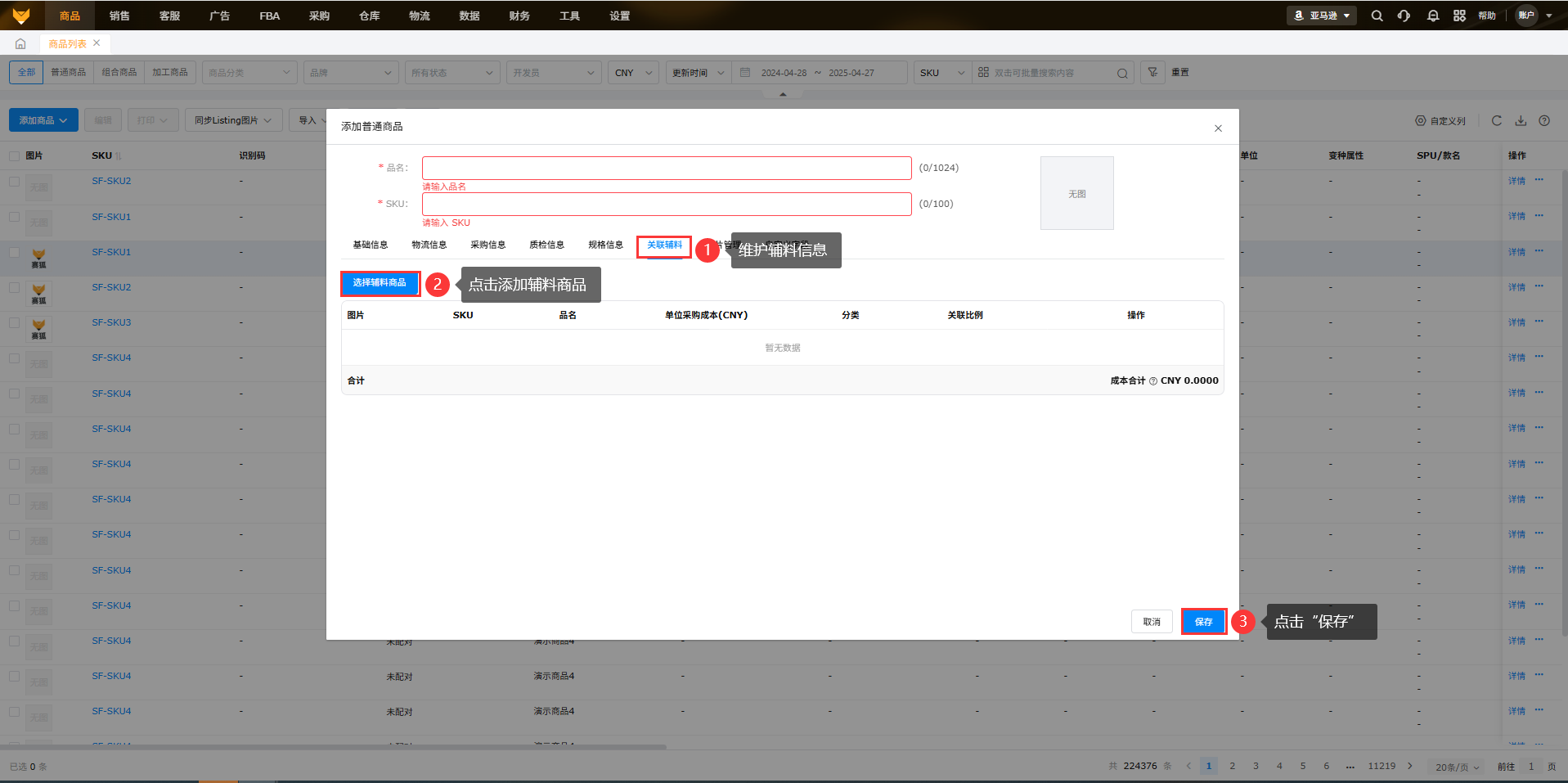This screenshot has width=1568, height=783.
Task: Filter the list by 组合商品
Action: (x=119, y=73)
